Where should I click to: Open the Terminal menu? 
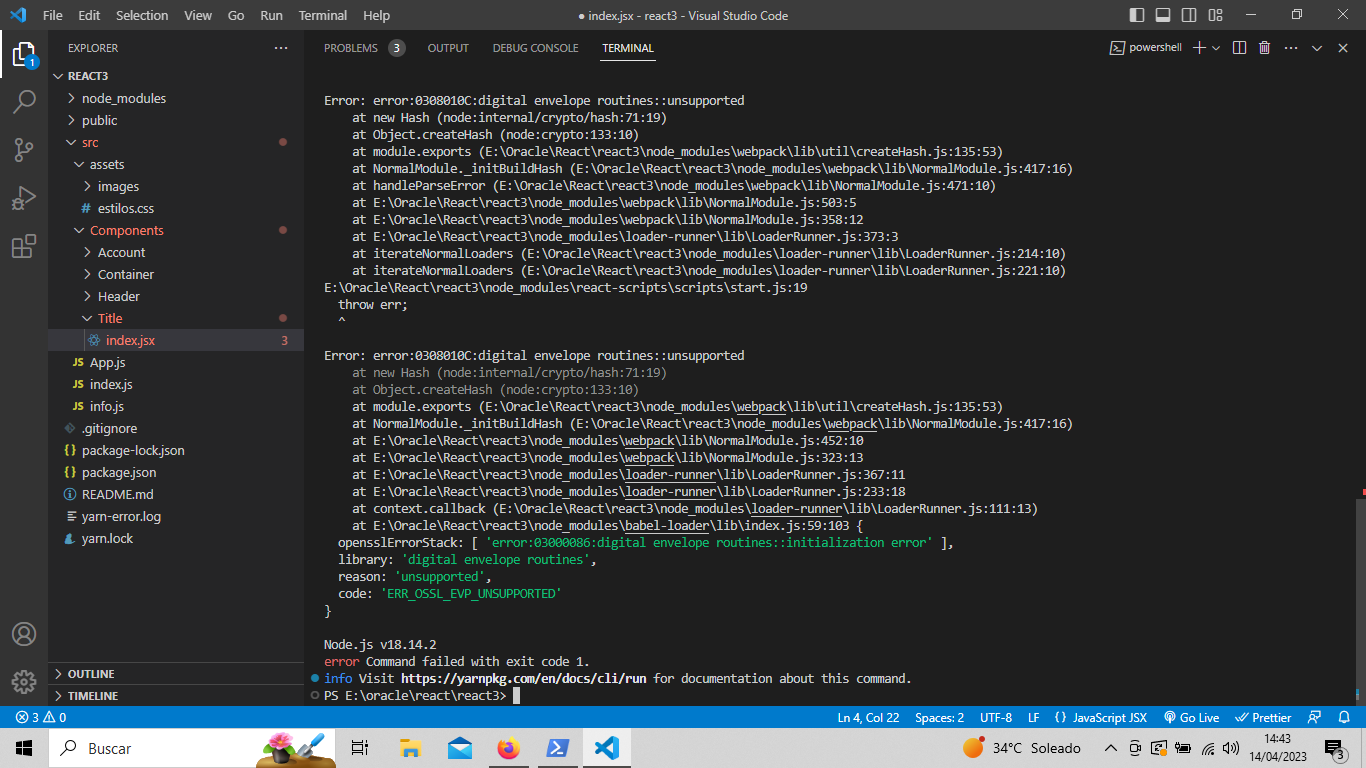tap(323, 15)
